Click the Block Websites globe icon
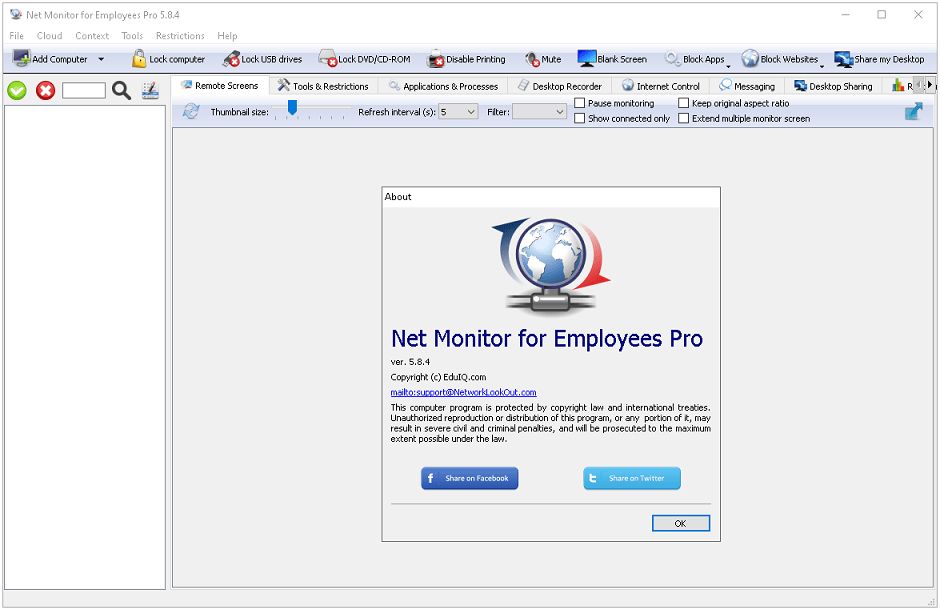The image size is (940, 610). tap(750, 59)
